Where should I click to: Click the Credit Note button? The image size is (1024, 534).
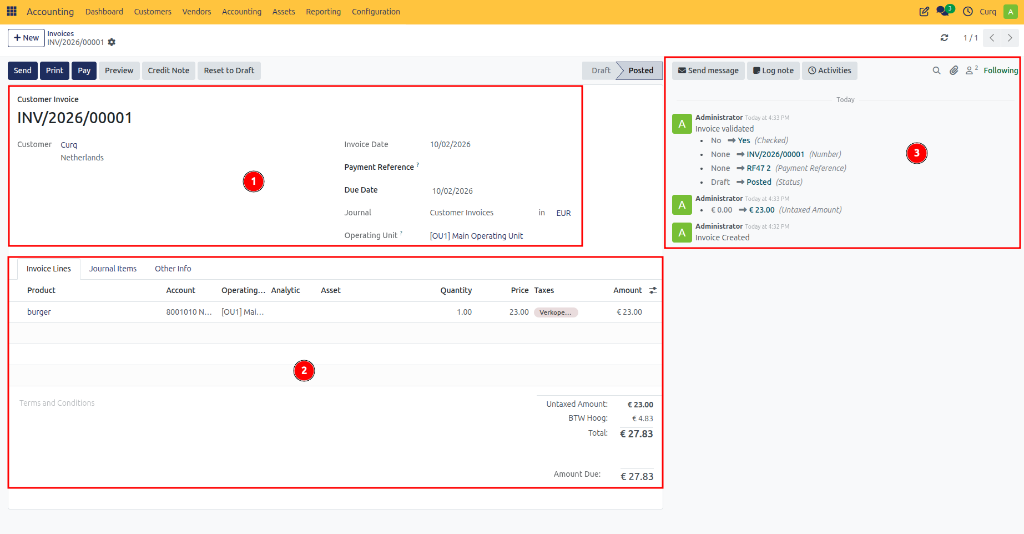pos(168,71)
